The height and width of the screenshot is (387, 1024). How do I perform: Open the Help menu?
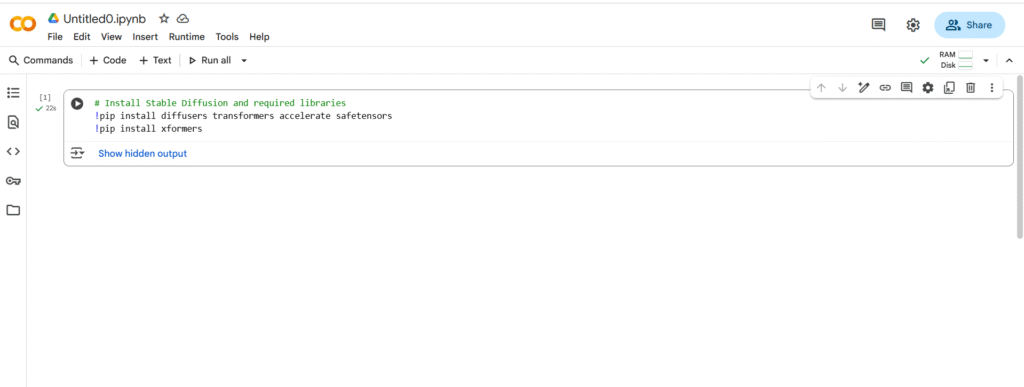click(x=259, y=37)
